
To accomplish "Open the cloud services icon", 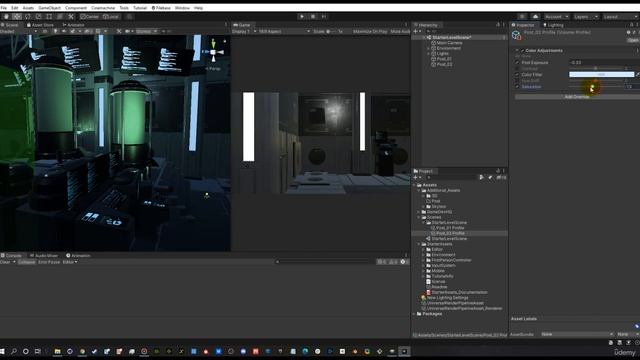I will click(535, 17).
